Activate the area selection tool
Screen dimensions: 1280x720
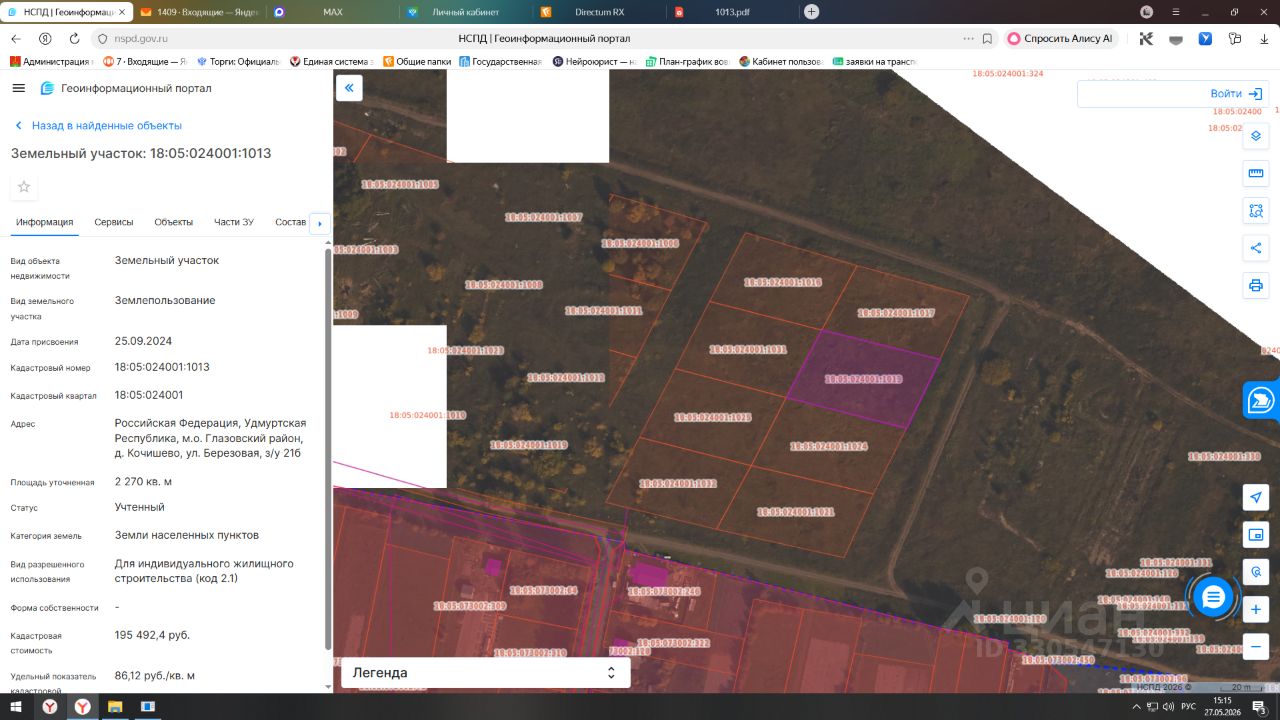[1256, 210]
